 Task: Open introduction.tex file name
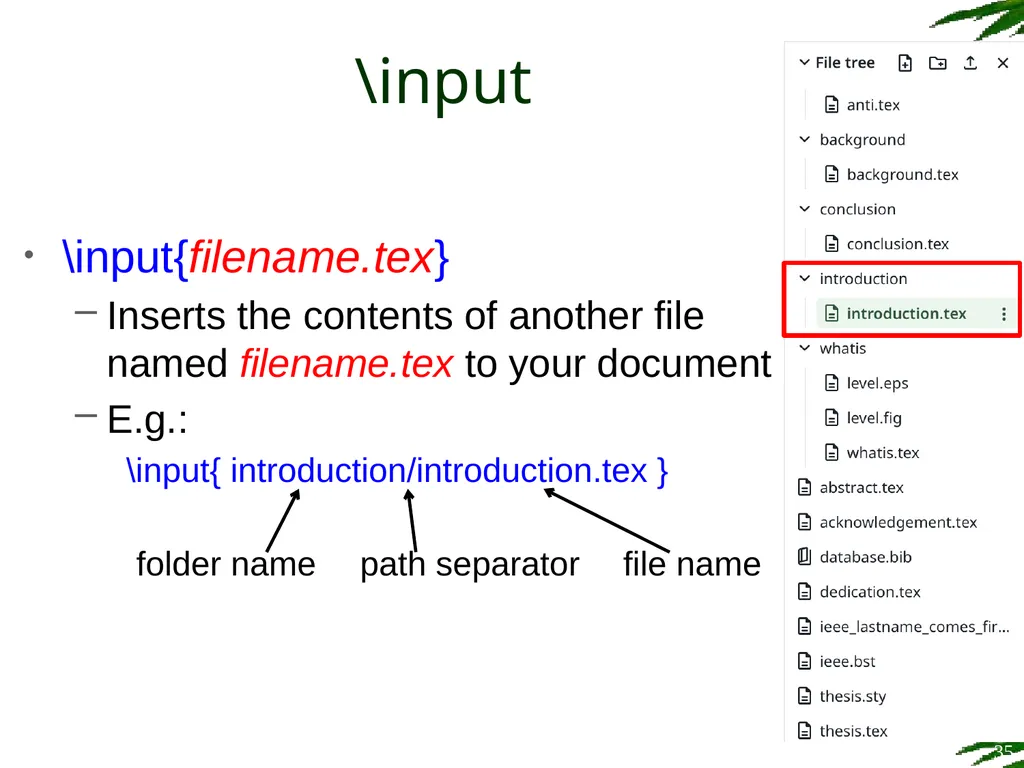[906, 313]
